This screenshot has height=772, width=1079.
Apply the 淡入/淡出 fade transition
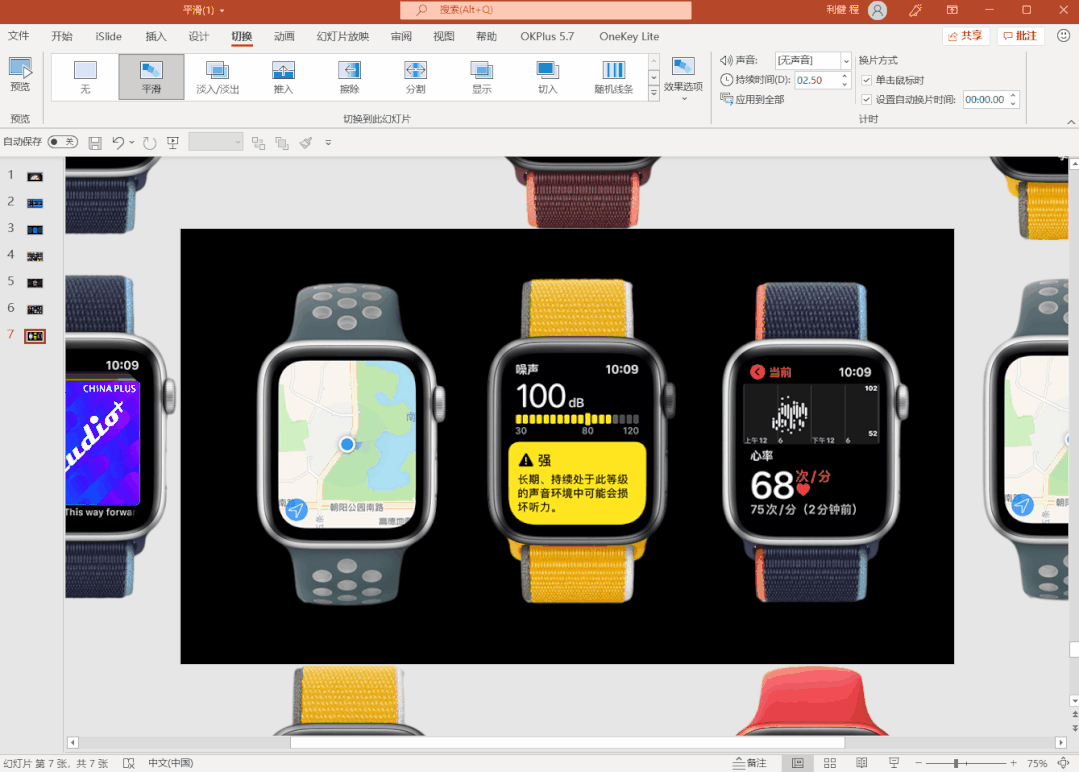(x=217, y=77)
